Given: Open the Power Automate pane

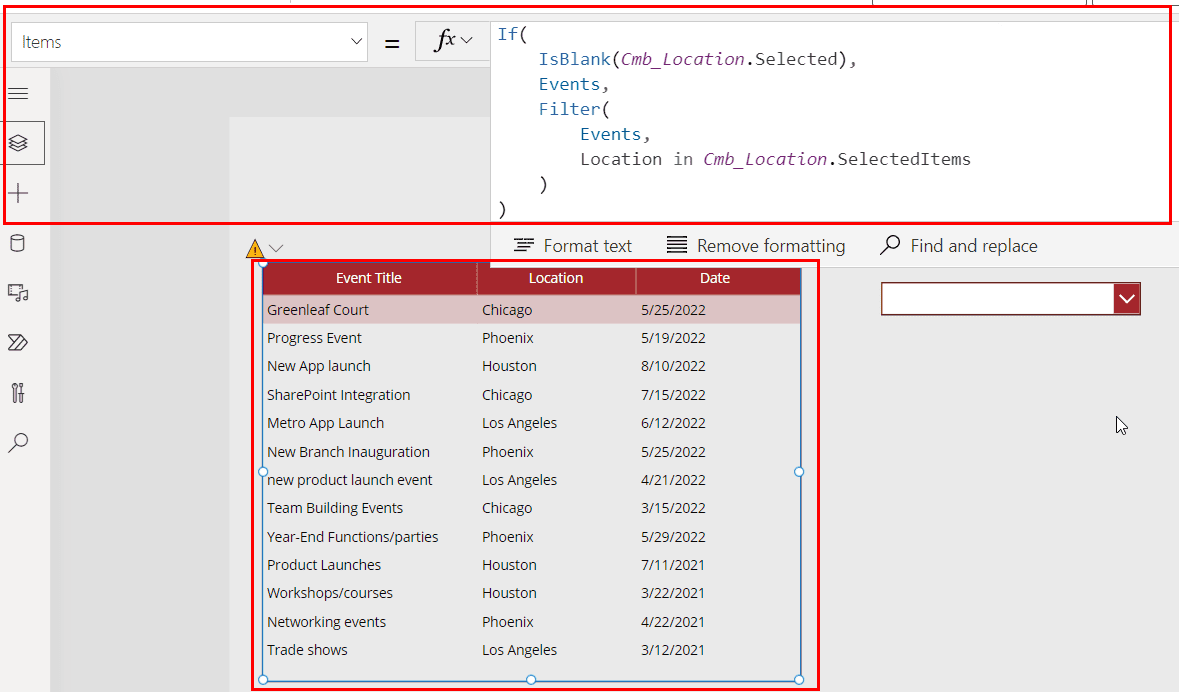Looking at the screenshot, I should (x=18, y=342).
